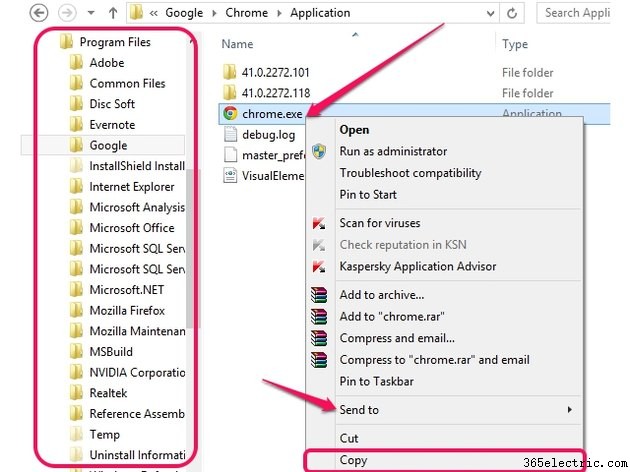This screenshot has width=630, height=472.
Task: Sort files by Type column
Action: (x=515, y=44)
